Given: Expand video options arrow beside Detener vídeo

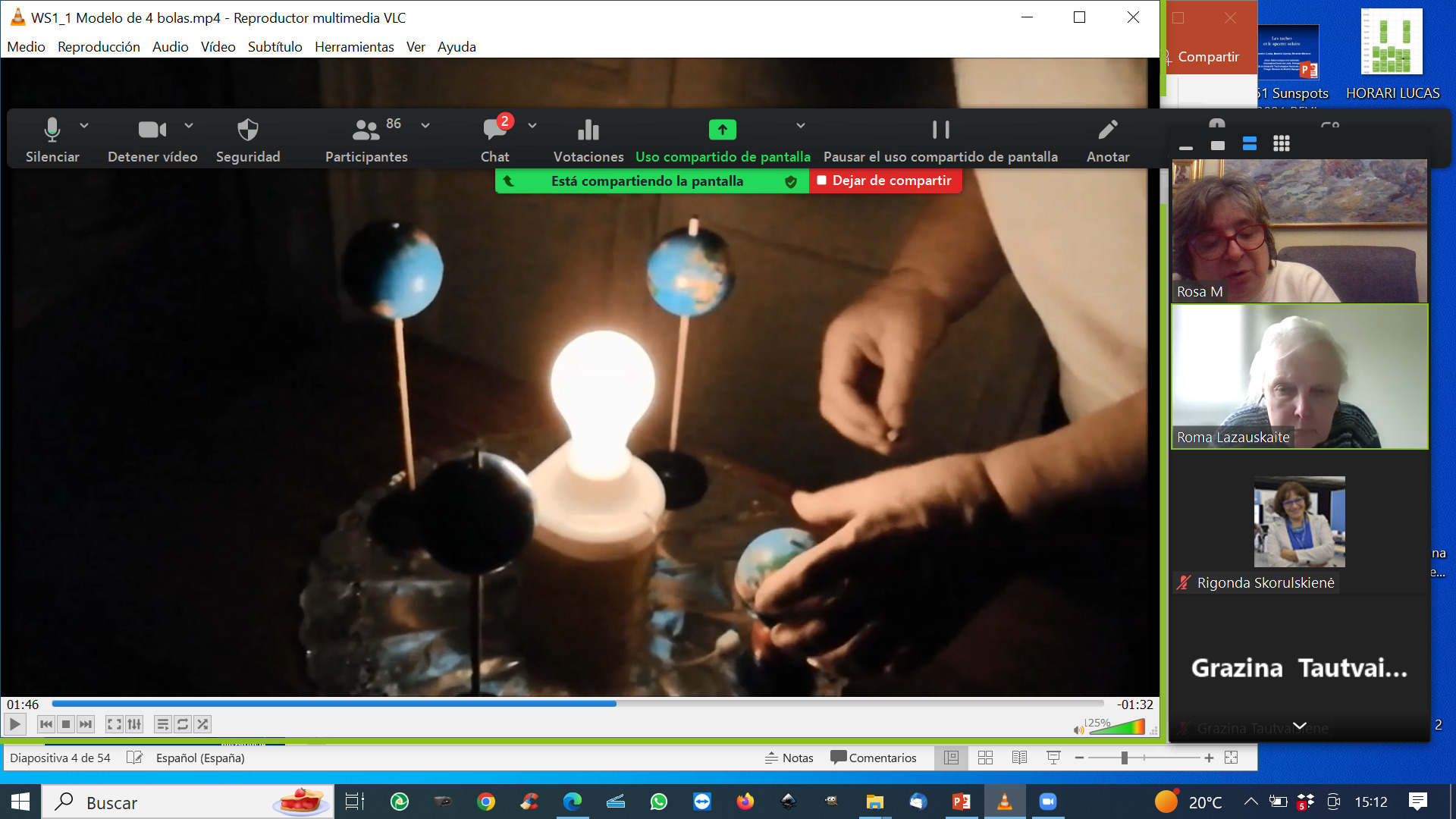Looking at the screenshot, I should (189, 126).
